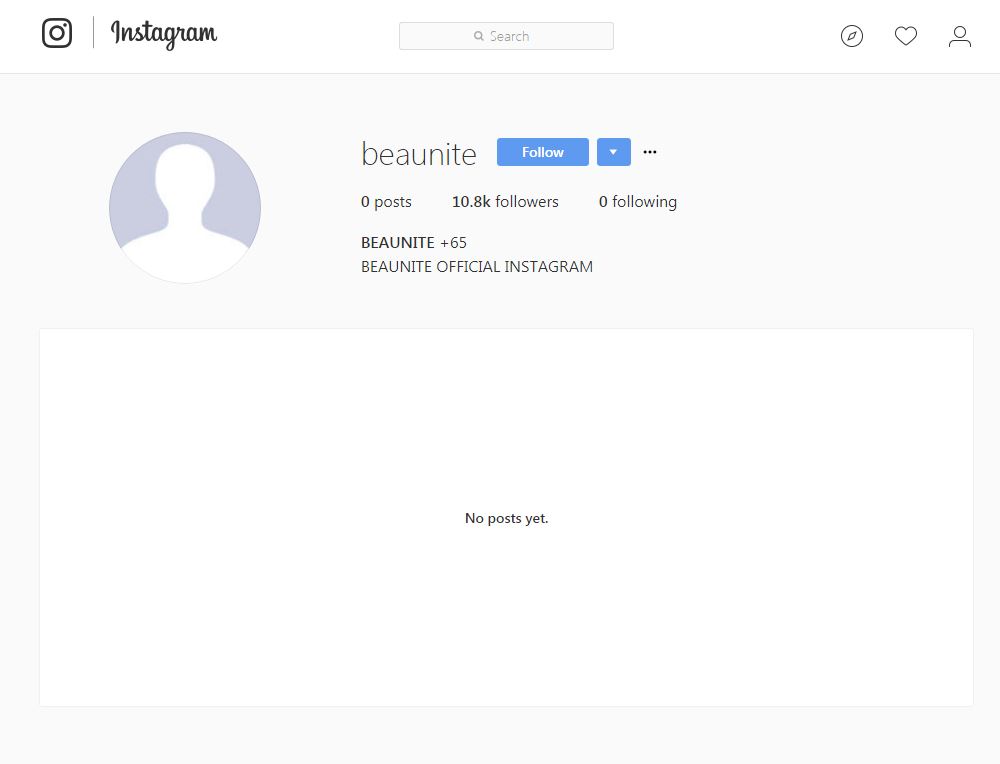
Task: Click the Instagram wordmark in header
Action: (x=164, y=34)
